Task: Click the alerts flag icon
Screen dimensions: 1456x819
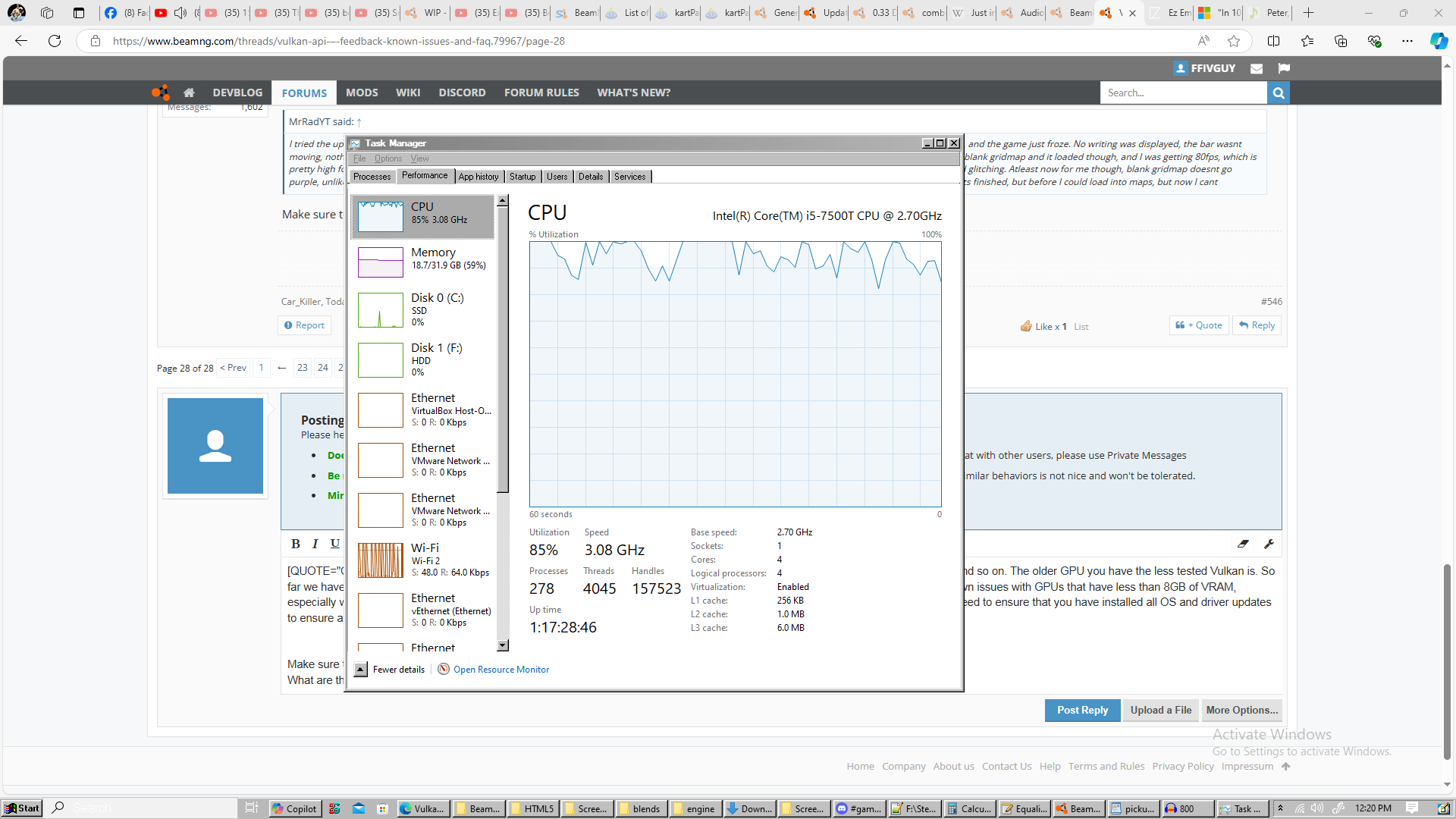Action: (x=1283, y=68)
